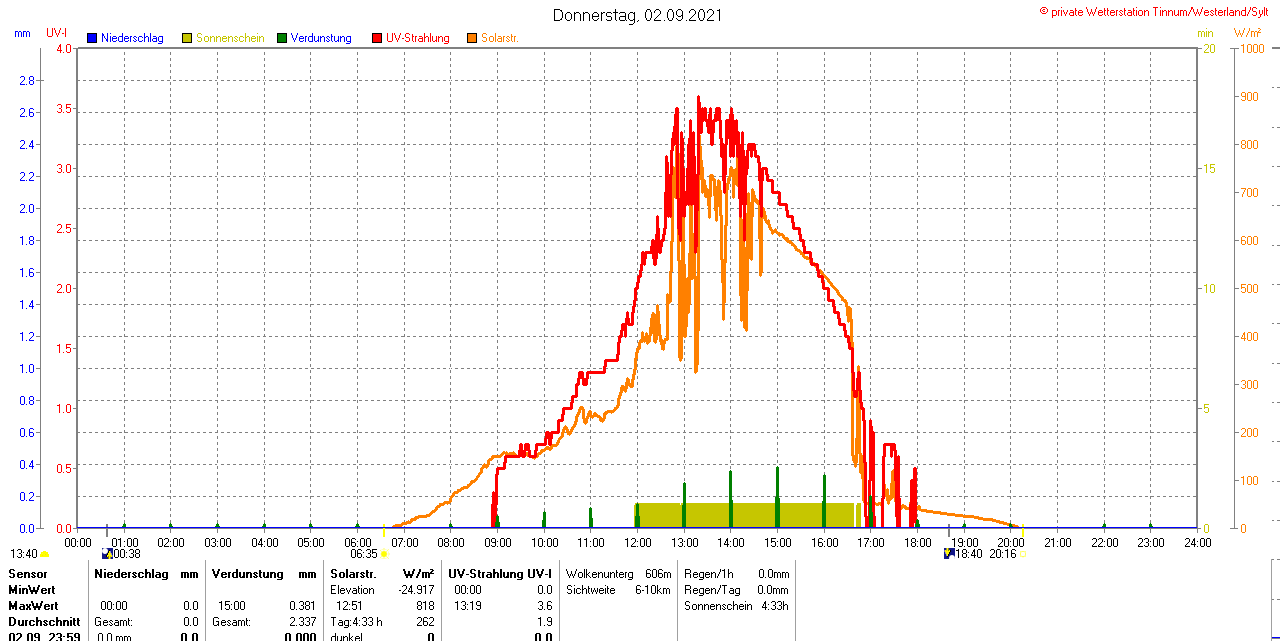
Task: Select the orange Solarstr. legend square
Action: [472, 38]
